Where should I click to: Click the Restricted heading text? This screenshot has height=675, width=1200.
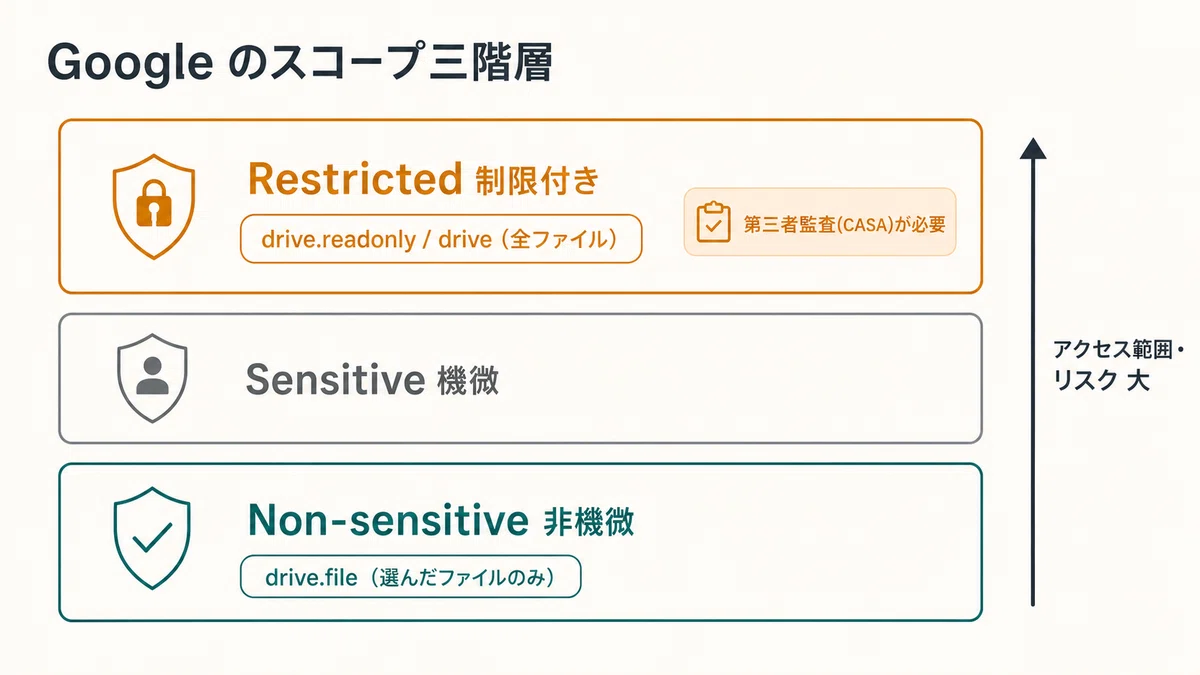pos(355,179)
